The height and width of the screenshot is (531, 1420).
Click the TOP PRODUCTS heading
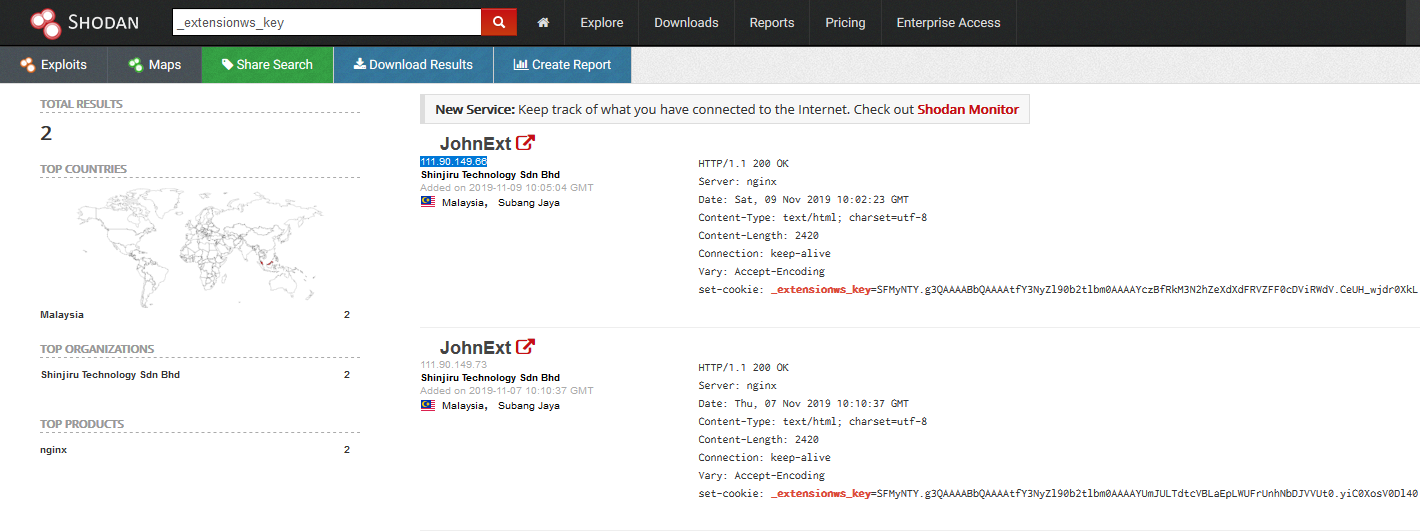click(x=82, y=424)
